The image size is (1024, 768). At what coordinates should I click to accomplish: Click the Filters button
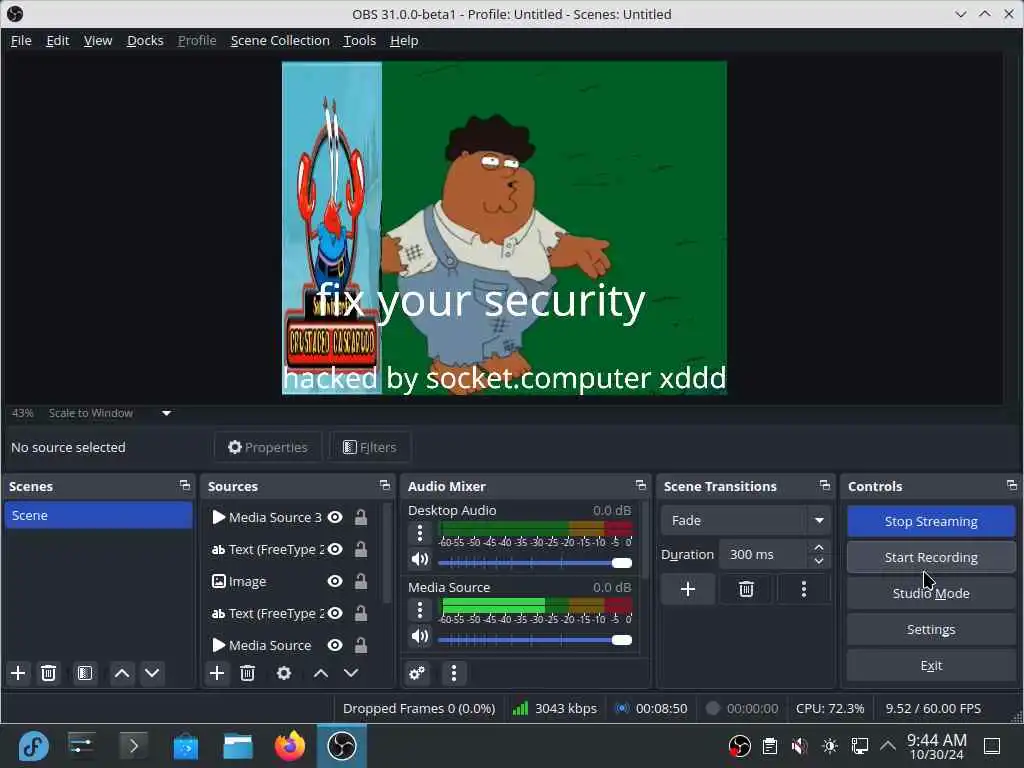click(370, 447)
